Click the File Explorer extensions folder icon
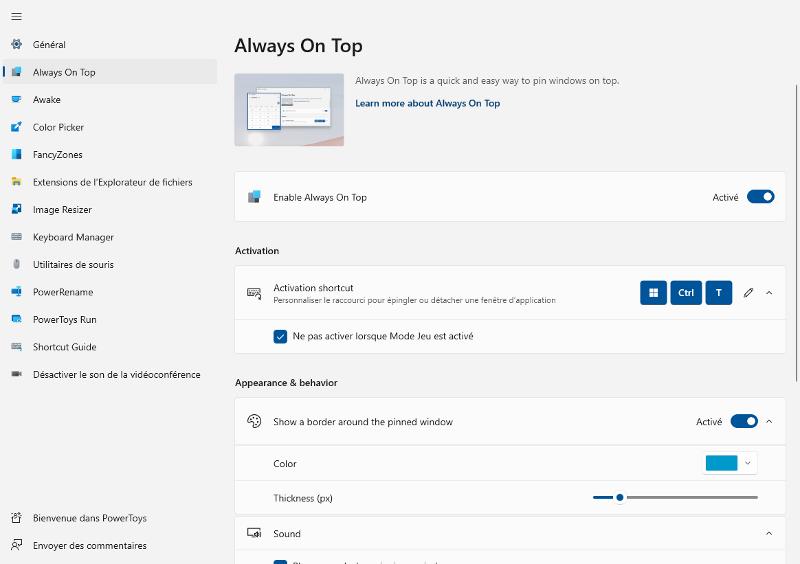800x564 pixels. click(16, 182)
